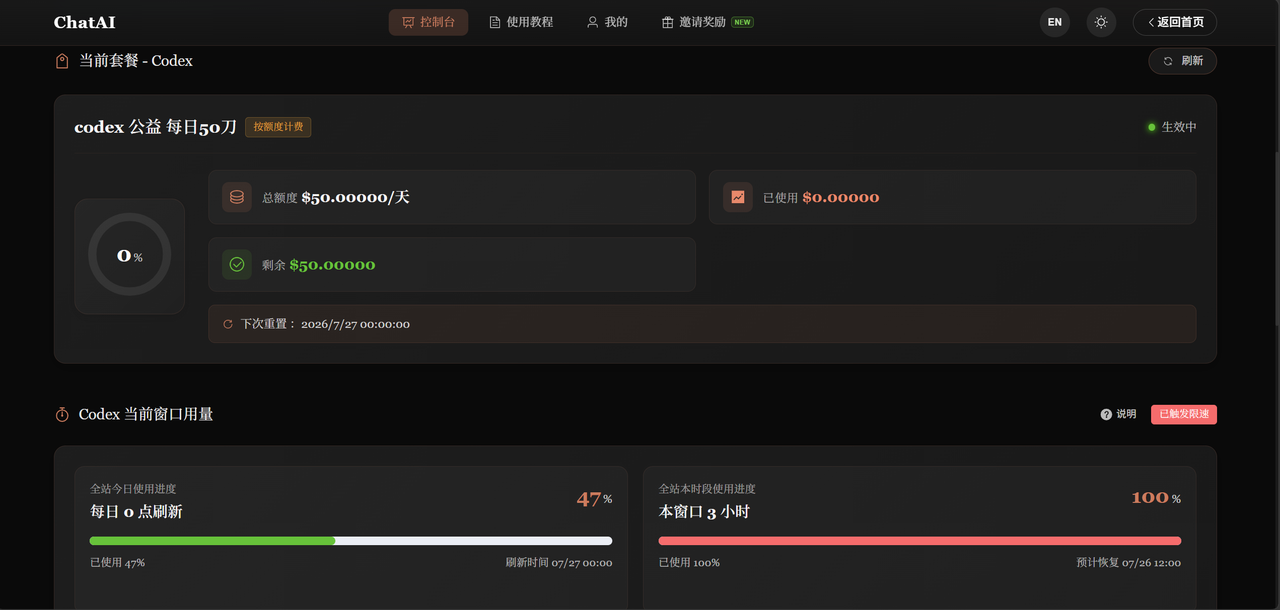This screenshot has height=610, width=1280.
Task: Click the 100% window progress value
Action: [1156, 498]
